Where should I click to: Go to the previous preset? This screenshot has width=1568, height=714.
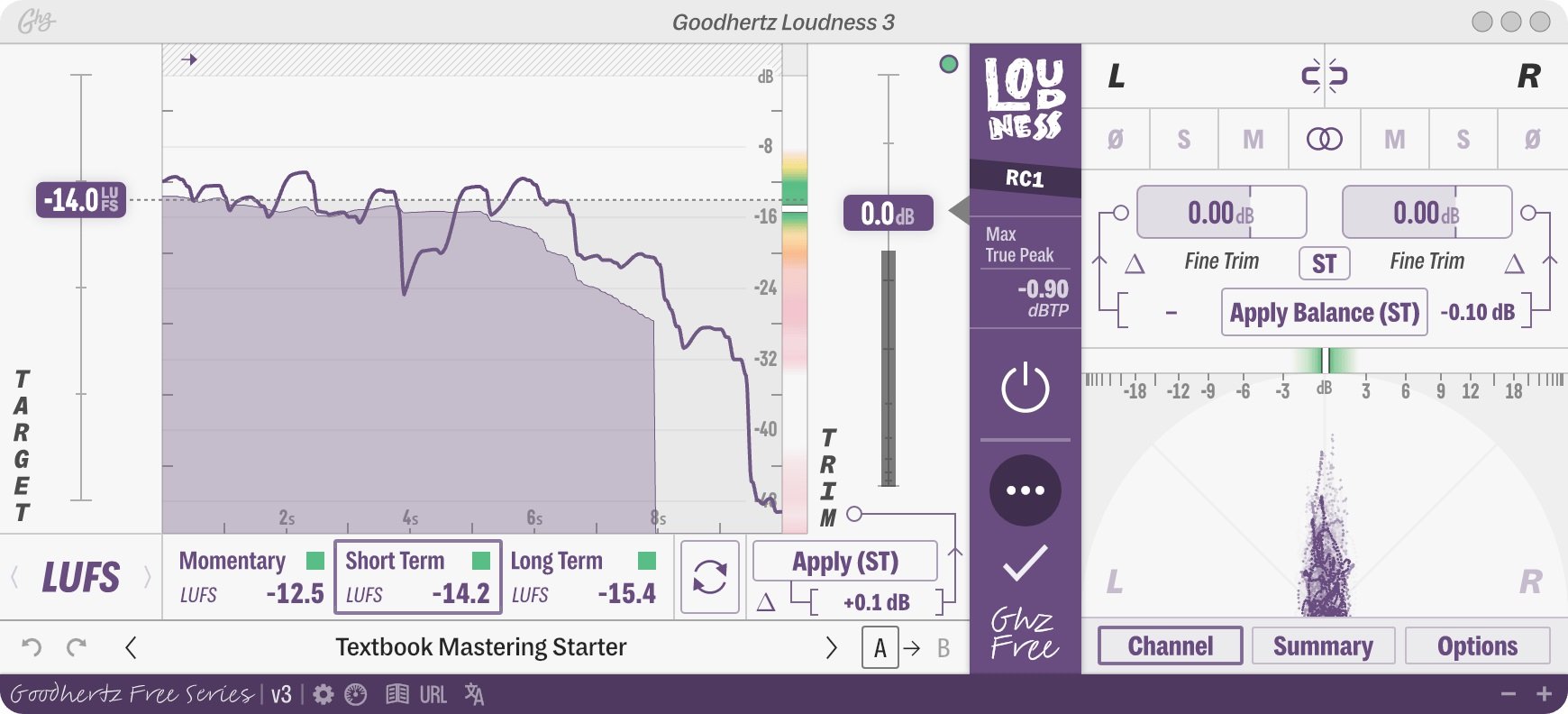point(131,647)
